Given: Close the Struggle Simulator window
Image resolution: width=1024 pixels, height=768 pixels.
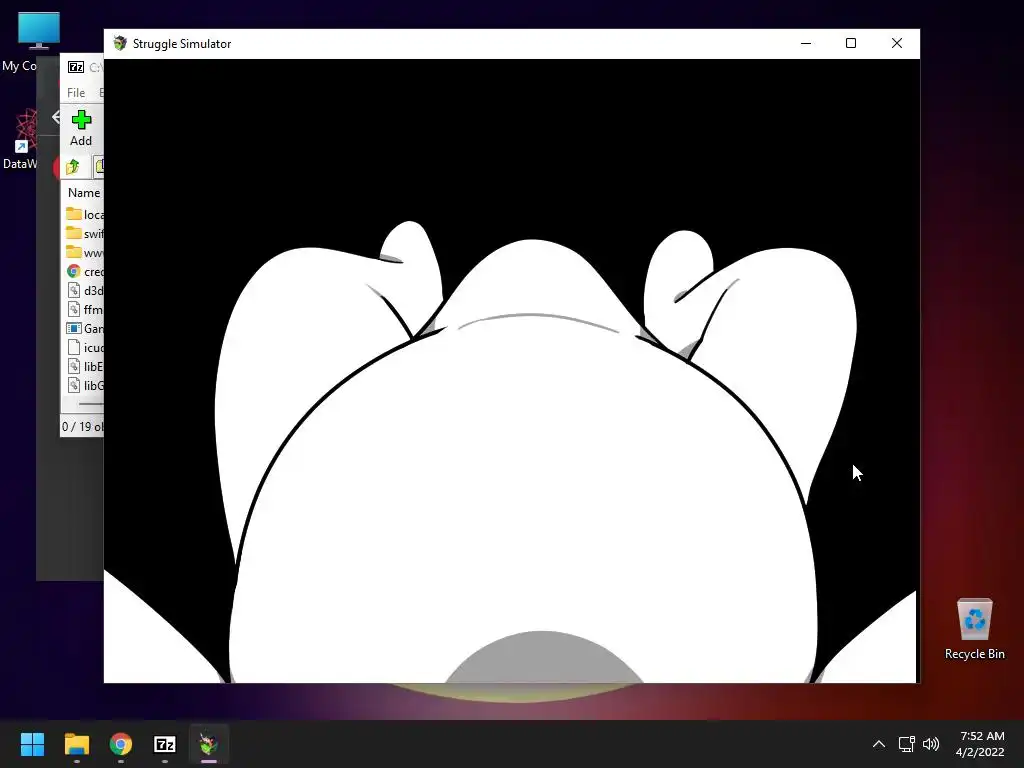Looking at the screenshot, I should coord(897,43).
